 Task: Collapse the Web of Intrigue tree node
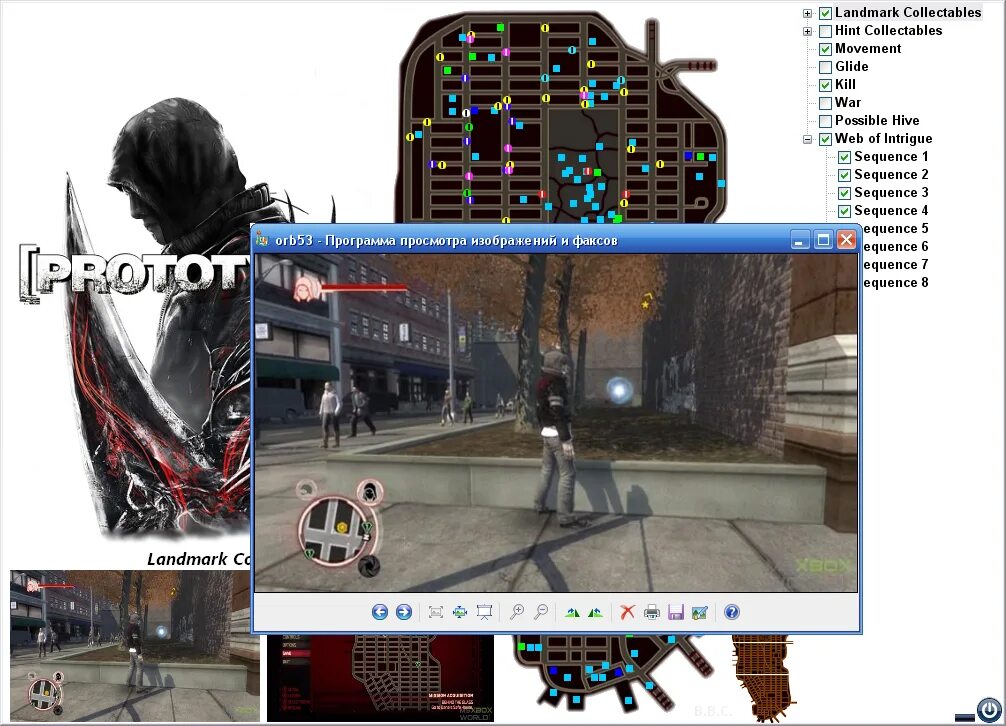coord(808,139)
